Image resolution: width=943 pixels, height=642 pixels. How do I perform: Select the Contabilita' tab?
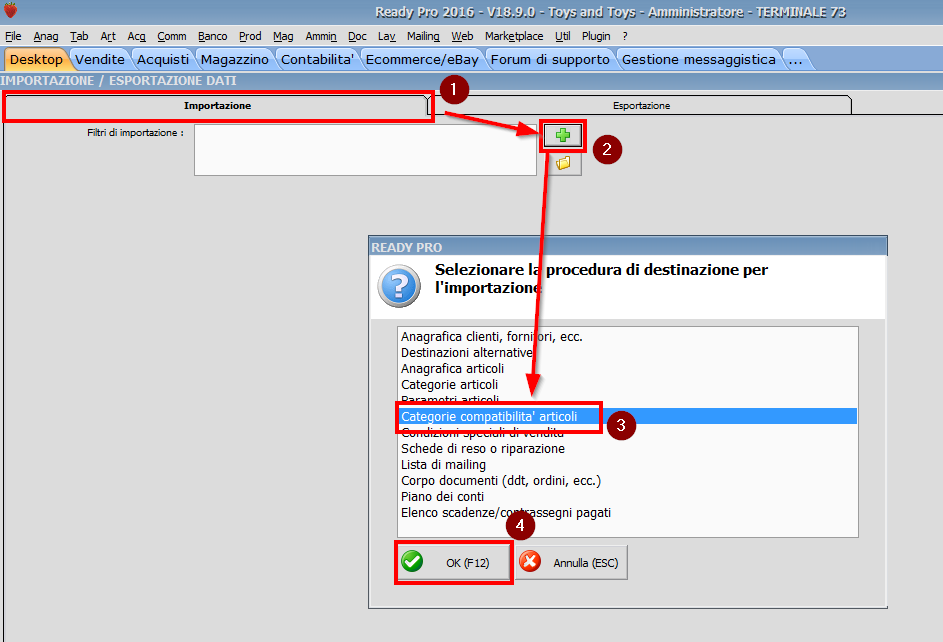[317, 60]
